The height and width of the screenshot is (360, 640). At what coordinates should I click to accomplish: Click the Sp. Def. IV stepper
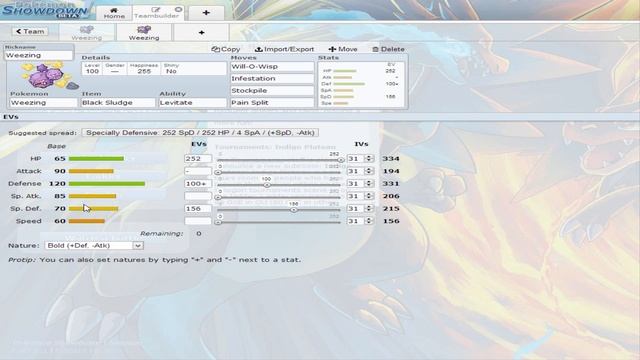(369, 209)
